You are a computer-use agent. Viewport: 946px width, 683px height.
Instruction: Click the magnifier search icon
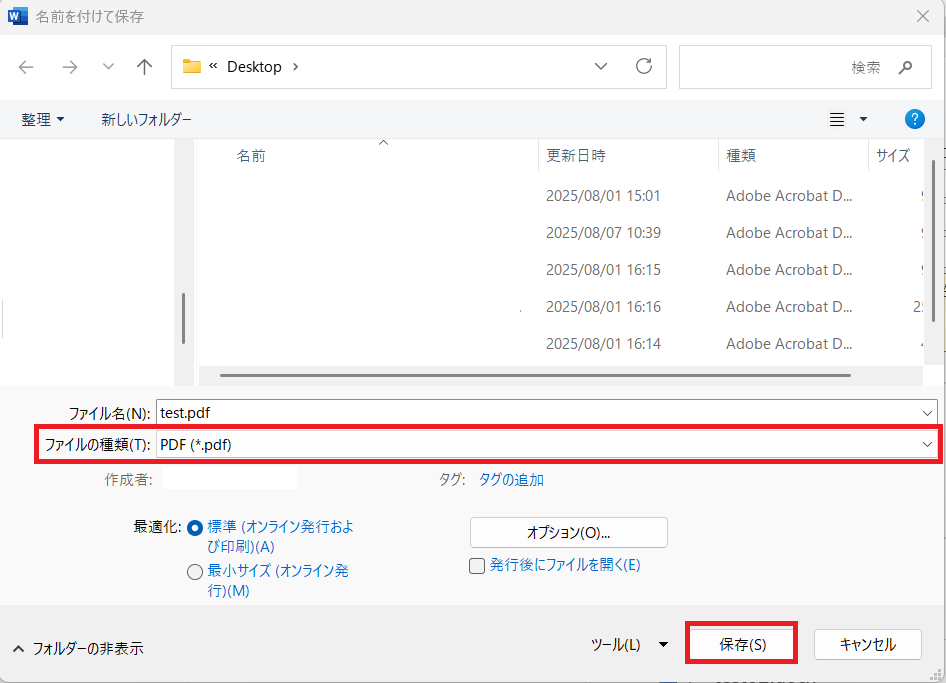click(905, 68)
